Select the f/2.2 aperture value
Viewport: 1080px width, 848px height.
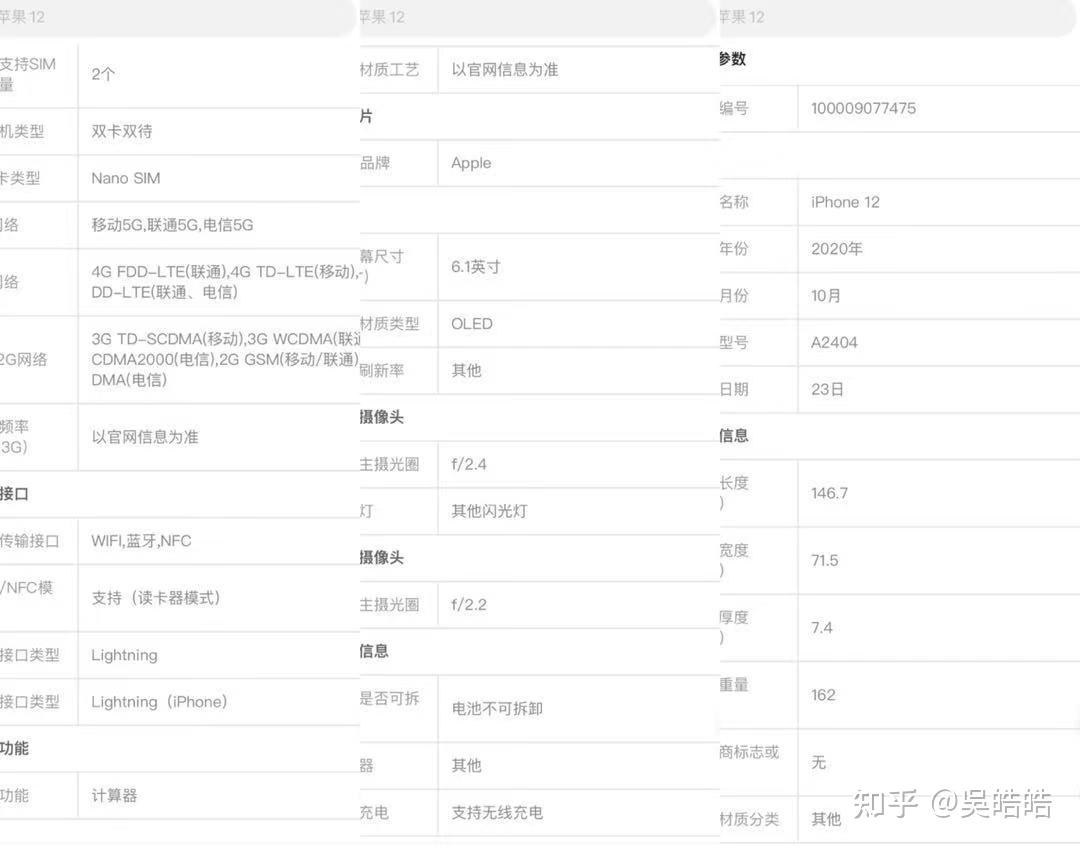point(469,606)
